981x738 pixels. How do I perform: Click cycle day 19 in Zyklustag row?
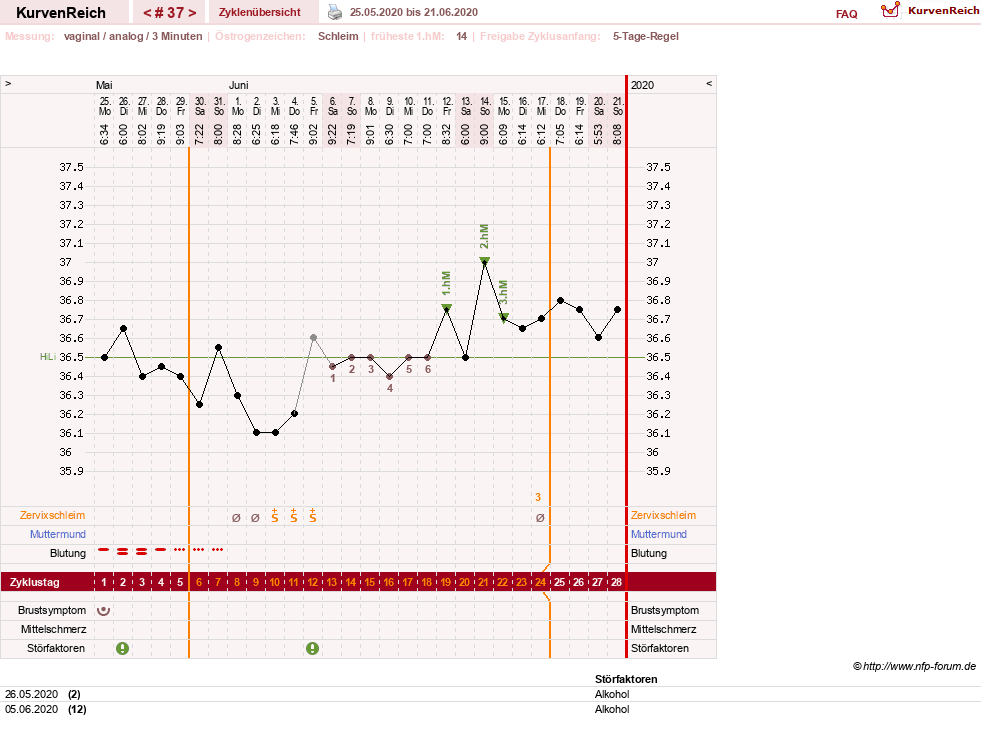445,582
